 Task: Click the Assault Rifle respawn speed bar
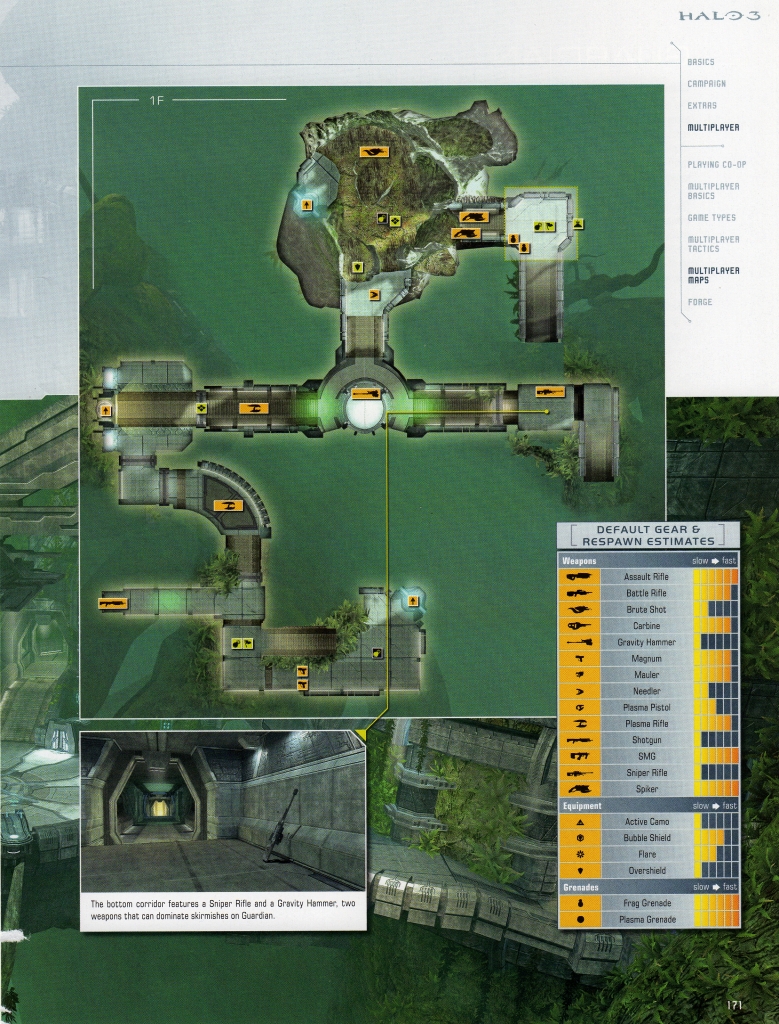pyautogui.click(x=716, y=577)
